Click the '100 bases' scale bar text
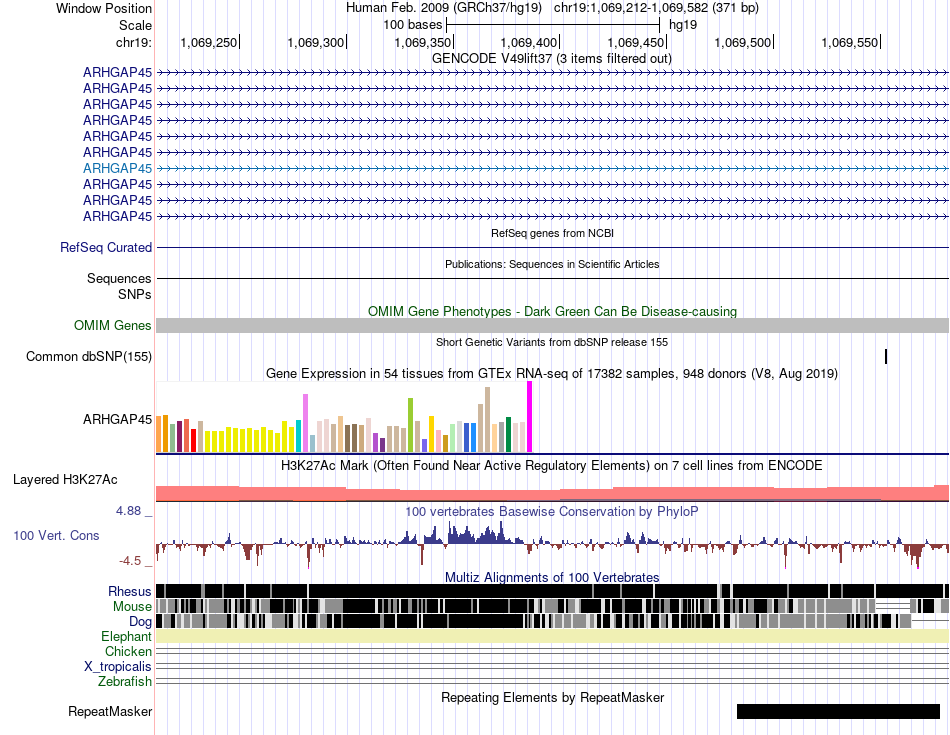The image size is (950, 735). point(413,25)
